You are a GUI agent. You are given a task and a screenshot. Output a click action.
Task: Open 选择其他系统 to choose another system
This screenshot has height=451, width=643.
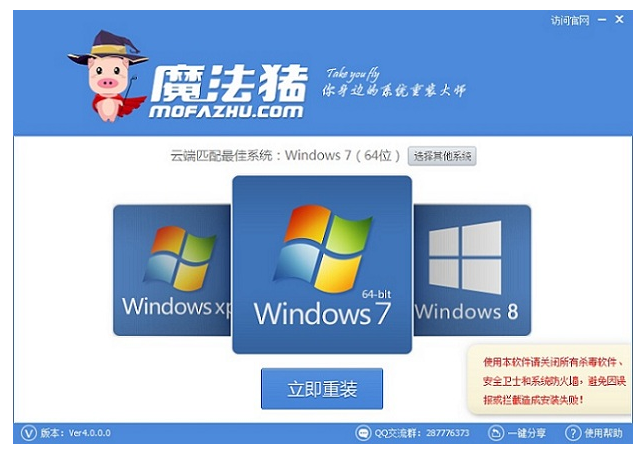coord(442,156)
